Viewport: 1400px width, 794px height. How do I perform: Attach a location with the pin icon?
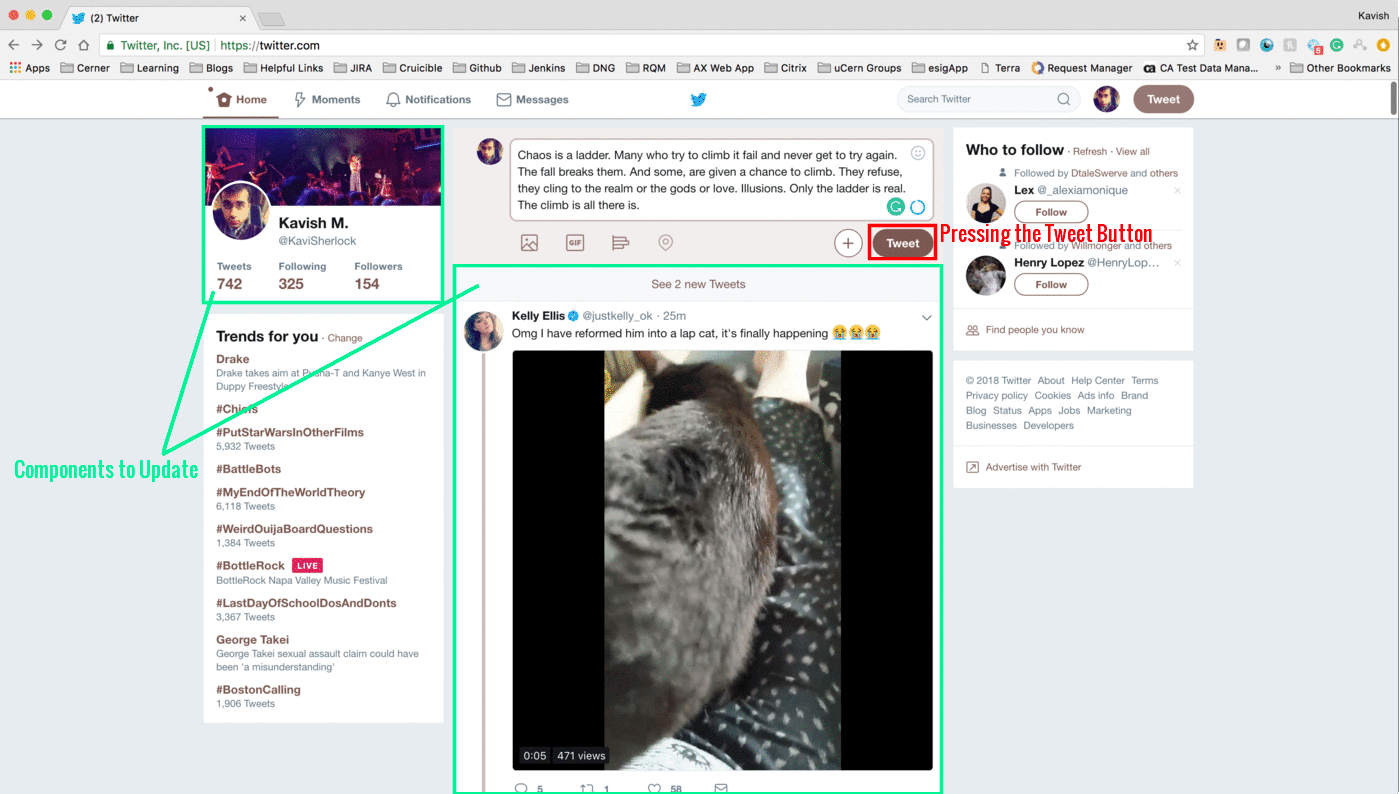click(665, 243)
